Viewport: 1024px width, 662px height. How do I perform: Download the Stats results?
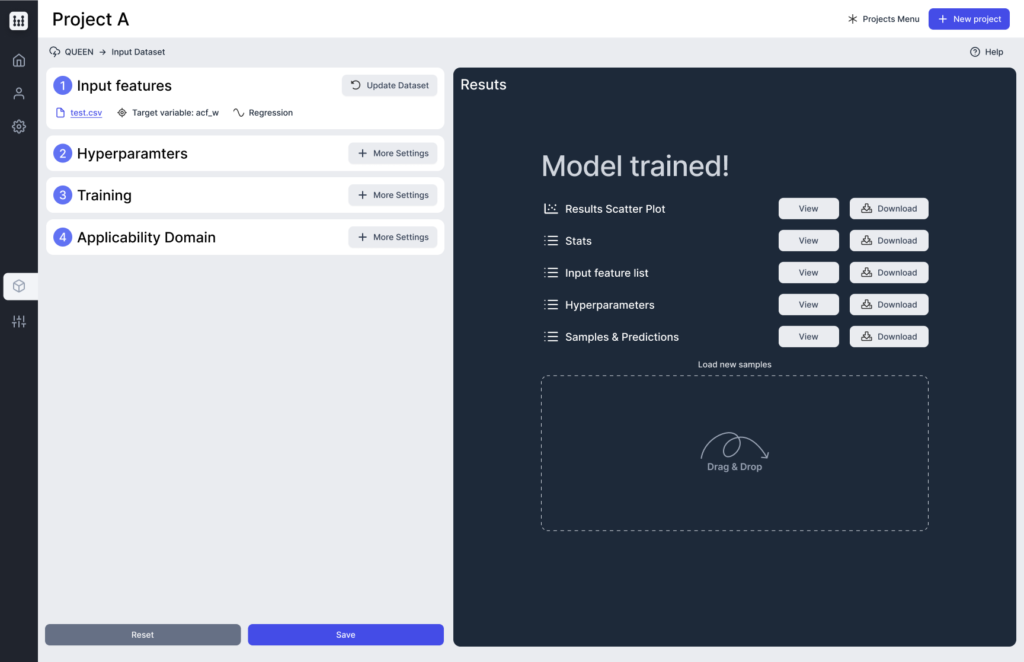(888, 241)
